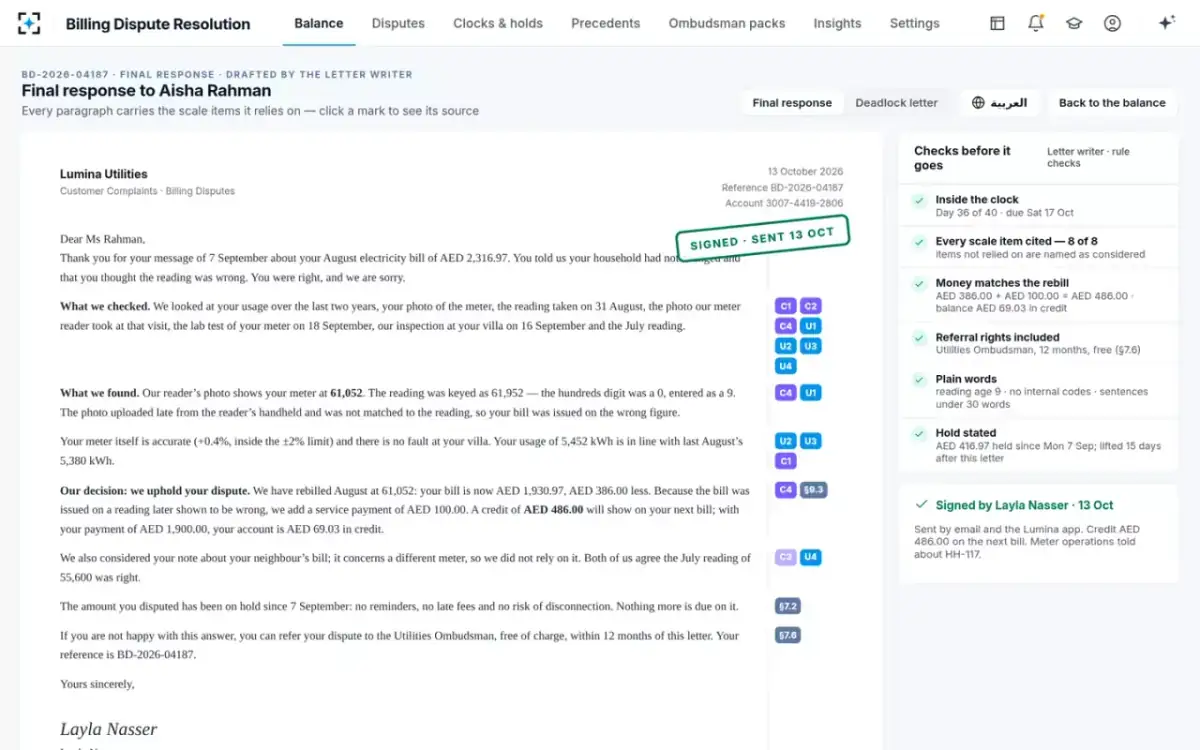Click 'Hold stated' check row
This screenshot has width=1200, height=750.
click(x=1038, y=446)
